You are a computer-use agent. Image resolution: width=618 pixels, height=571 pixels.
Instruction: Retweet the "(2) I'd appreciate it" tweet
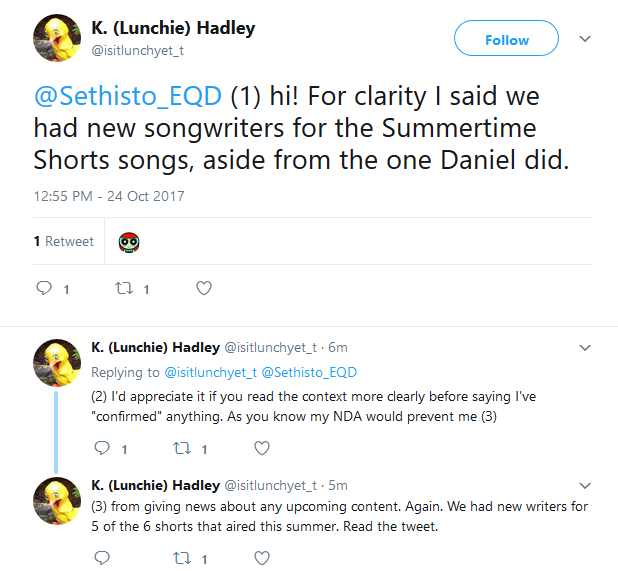click(x=182, y=449)
